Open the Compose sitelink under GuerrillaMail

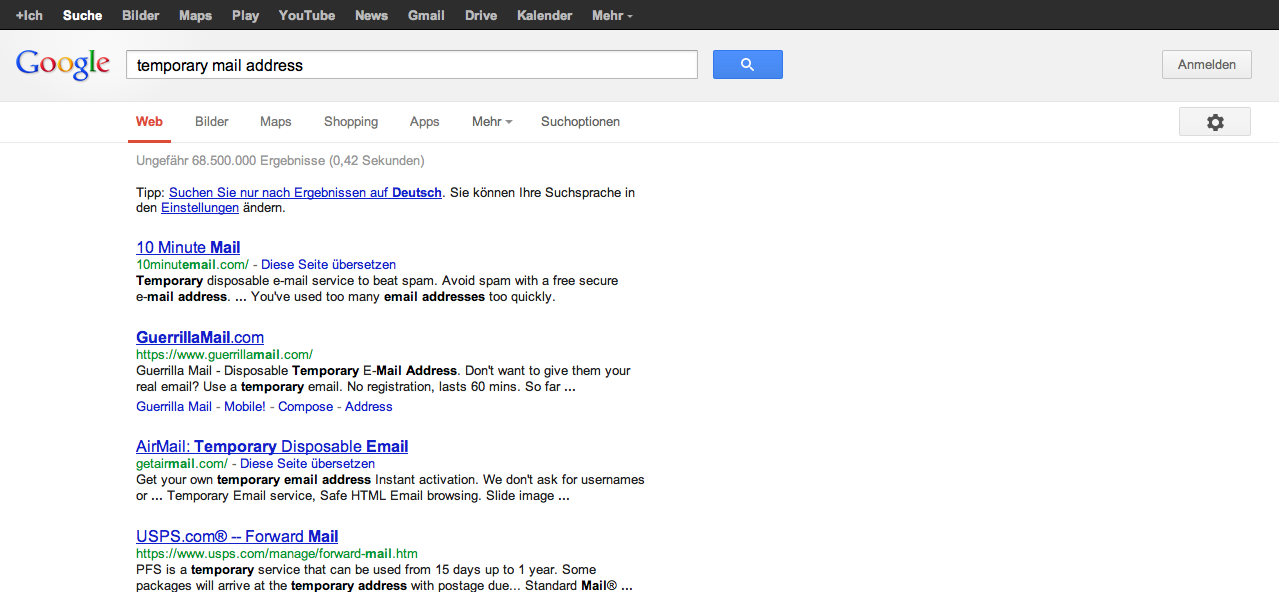click(305, 407)
